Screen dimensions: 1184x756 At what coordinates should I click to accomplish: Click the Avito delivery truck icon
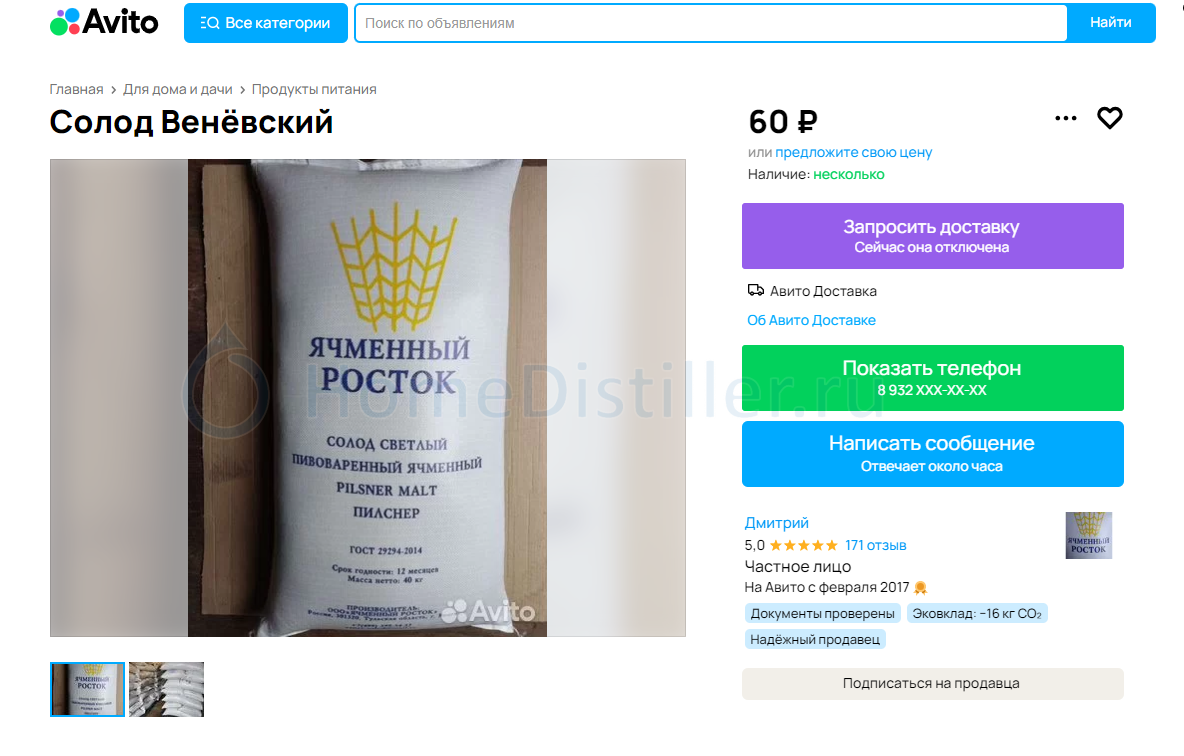[755, 290]
